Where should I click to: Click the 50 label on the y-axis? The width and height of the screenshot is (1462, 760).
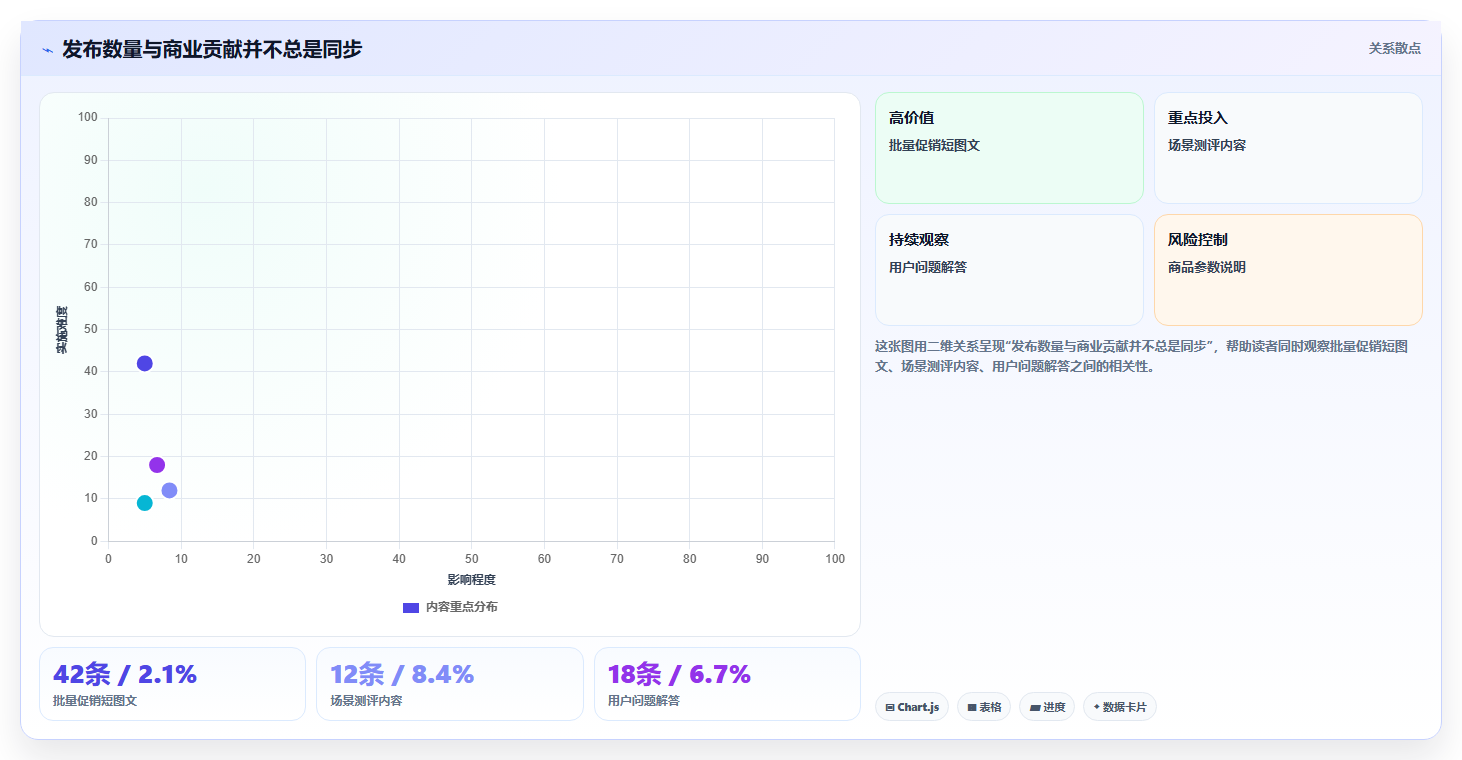pyautogui.click(x=90, y=329)
